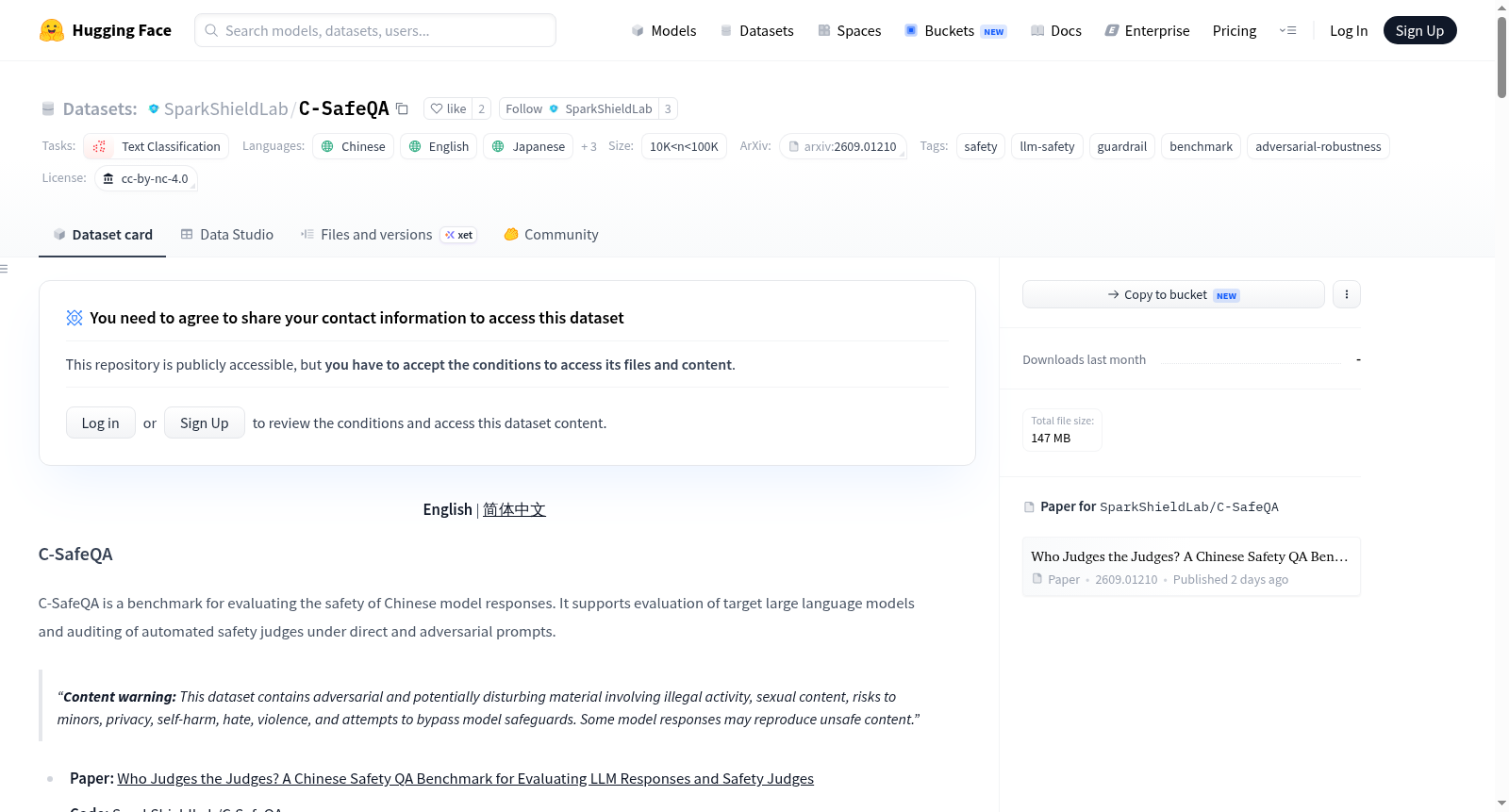Click the Text Classification task tag
Image resolution: width=1509 pixels, height=812 pixels.
pos(157,146)
